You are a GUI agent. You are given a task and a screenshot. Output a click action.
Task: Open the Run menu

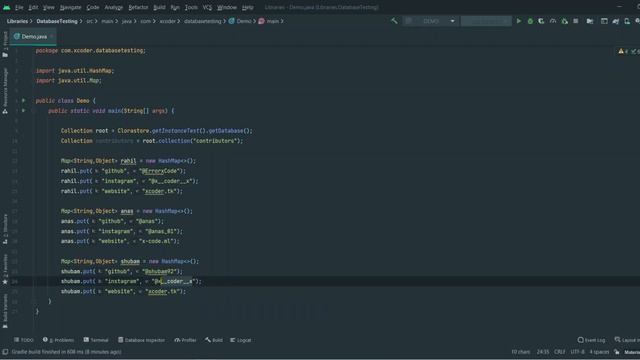click(x=175, y=7)
